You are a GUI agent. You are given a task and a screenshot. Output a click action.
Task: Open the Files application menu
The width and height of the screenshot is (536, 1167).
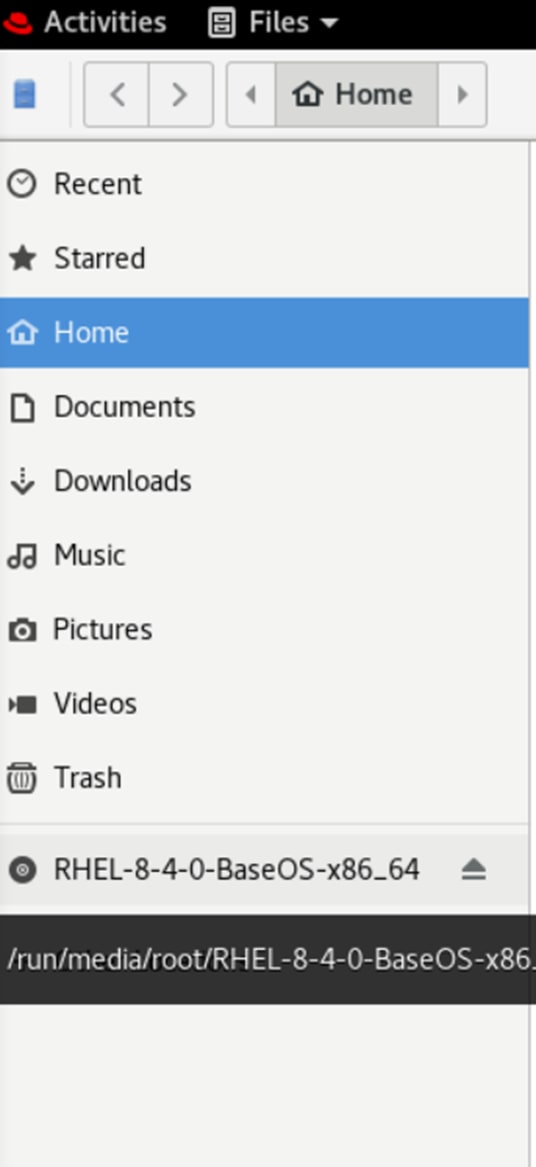click(x=272, y=22)
